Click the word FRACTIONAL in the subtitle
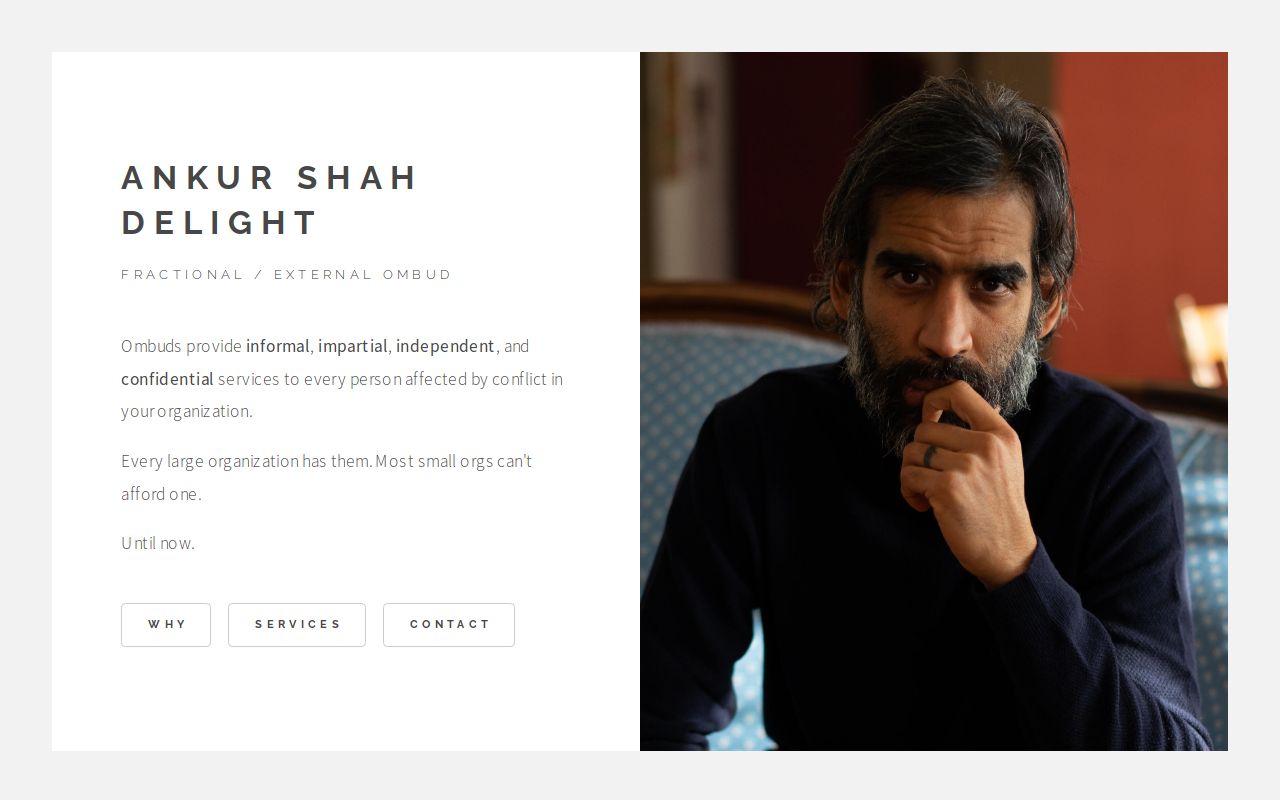1280x800 pixels. pos(182,274)
